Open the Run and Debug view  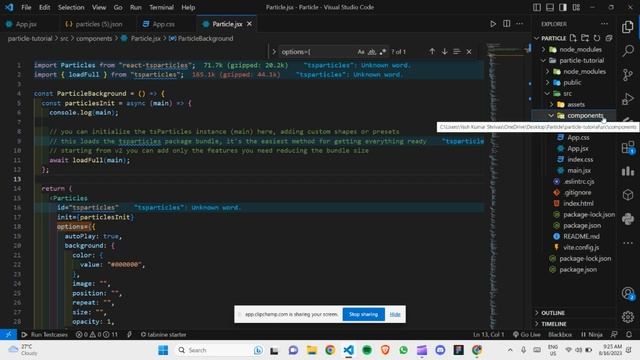tap(628, 99)
